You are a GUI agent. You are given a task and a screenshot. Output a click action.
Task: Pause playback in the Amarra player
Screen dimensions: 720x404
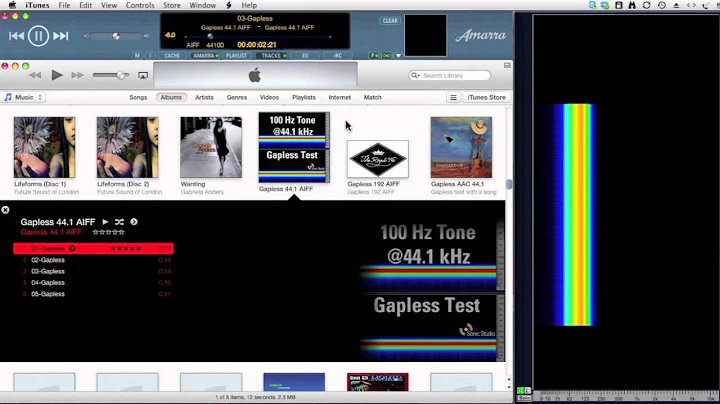click(38, 36)
